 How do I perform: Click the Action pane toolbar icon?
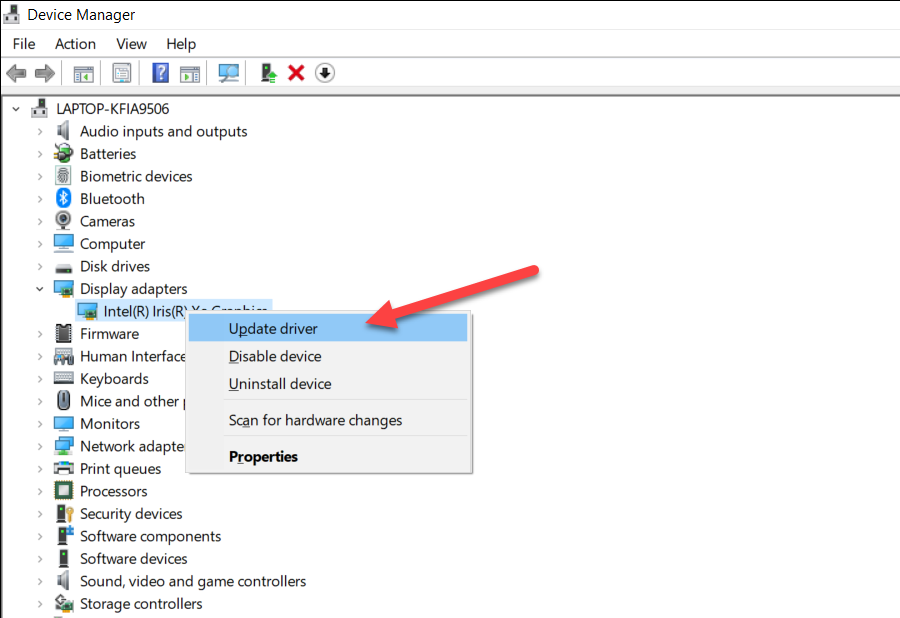point(190,73)
